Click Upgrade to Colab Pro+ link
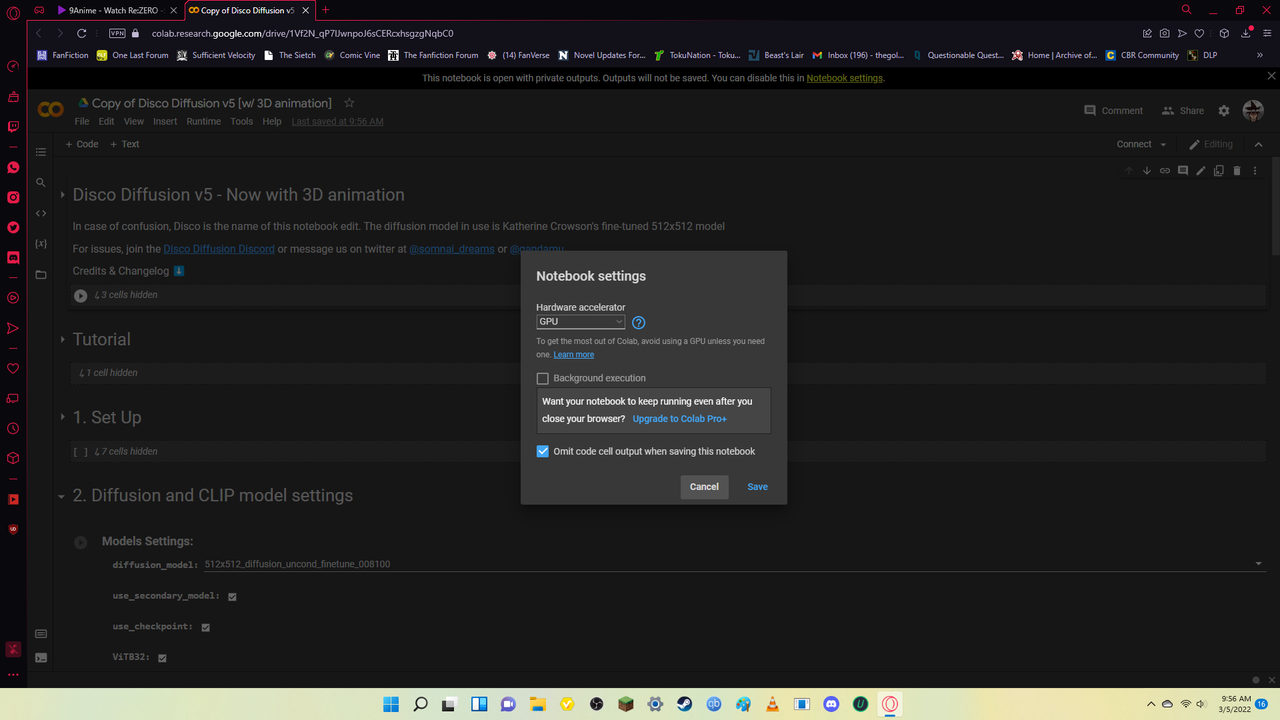Image resolution: width=1280 pixels, height=720 pixels. click(680, 419)
